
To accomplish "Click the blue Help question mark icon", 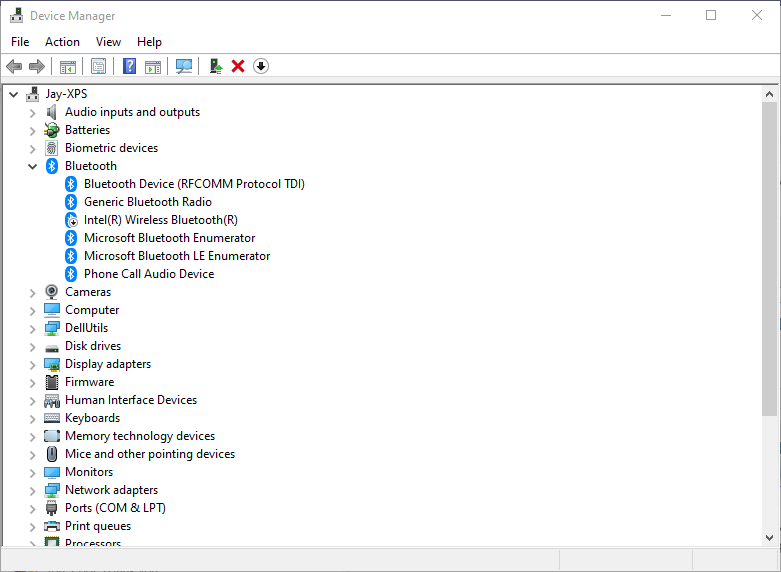I will pyautogui.click(x=129, y=66).
